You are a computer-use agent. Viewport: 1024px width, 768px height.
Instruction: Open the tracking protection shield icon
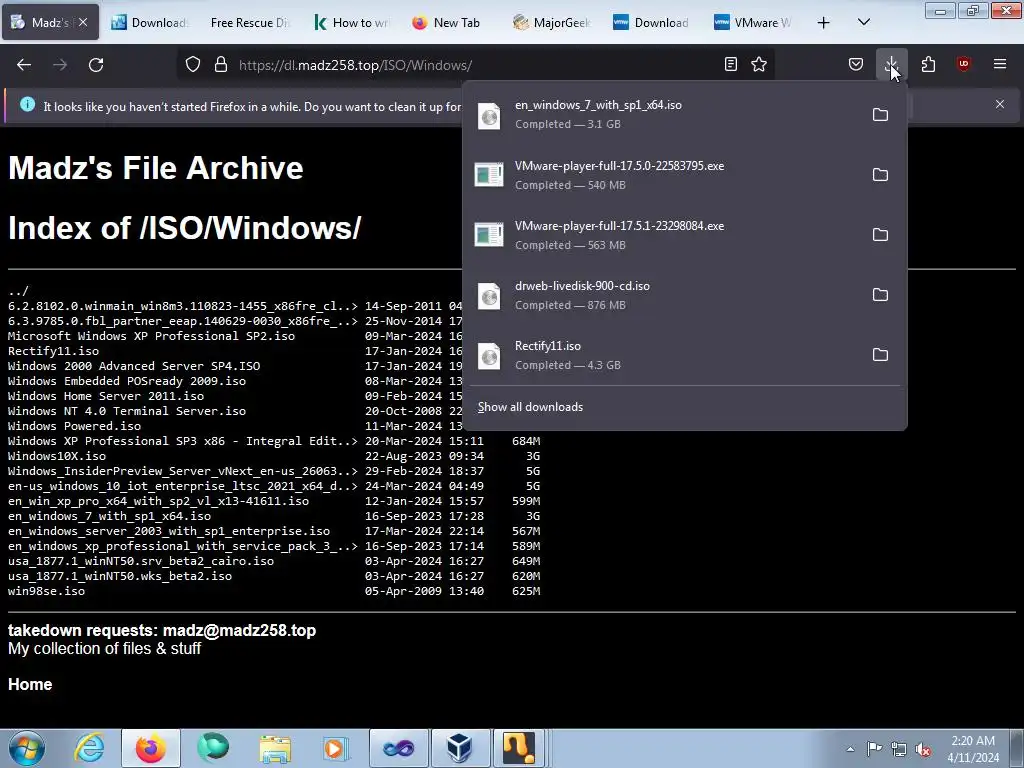[193, 65]
